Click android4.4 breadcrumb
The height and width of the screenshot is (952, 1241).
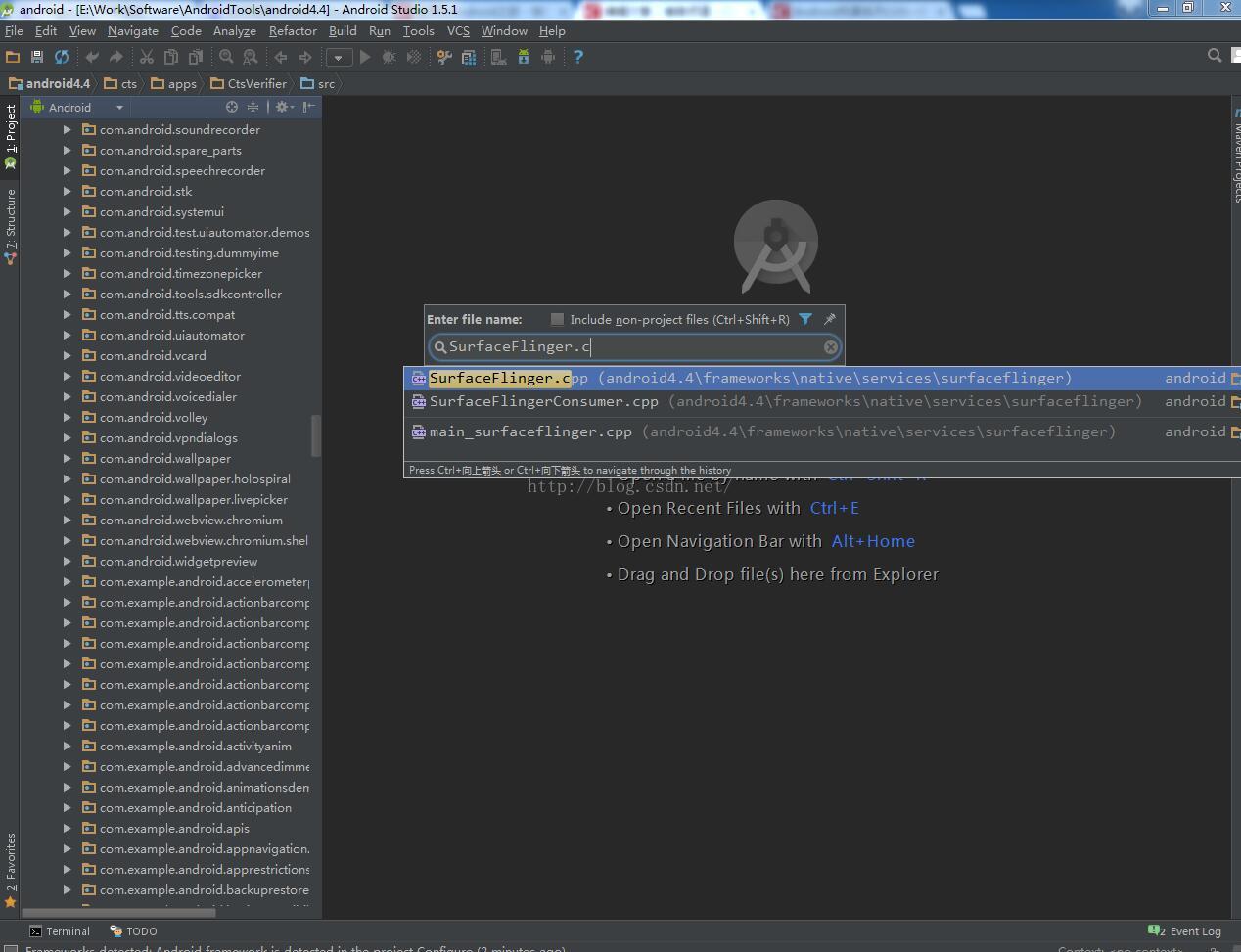click(50, 83)
